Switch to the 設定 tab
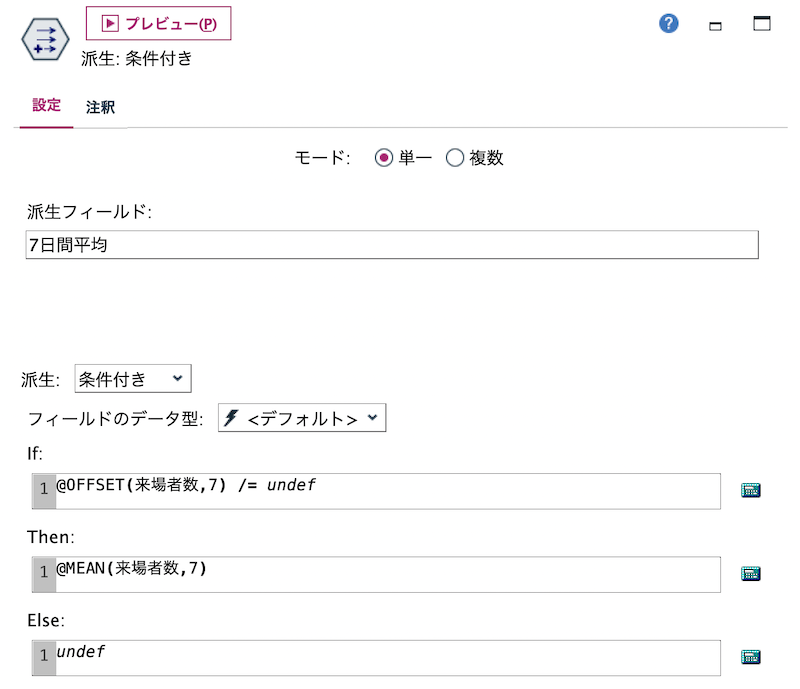Viewport: 800px width, 689px height. click(x=45, y=105)
